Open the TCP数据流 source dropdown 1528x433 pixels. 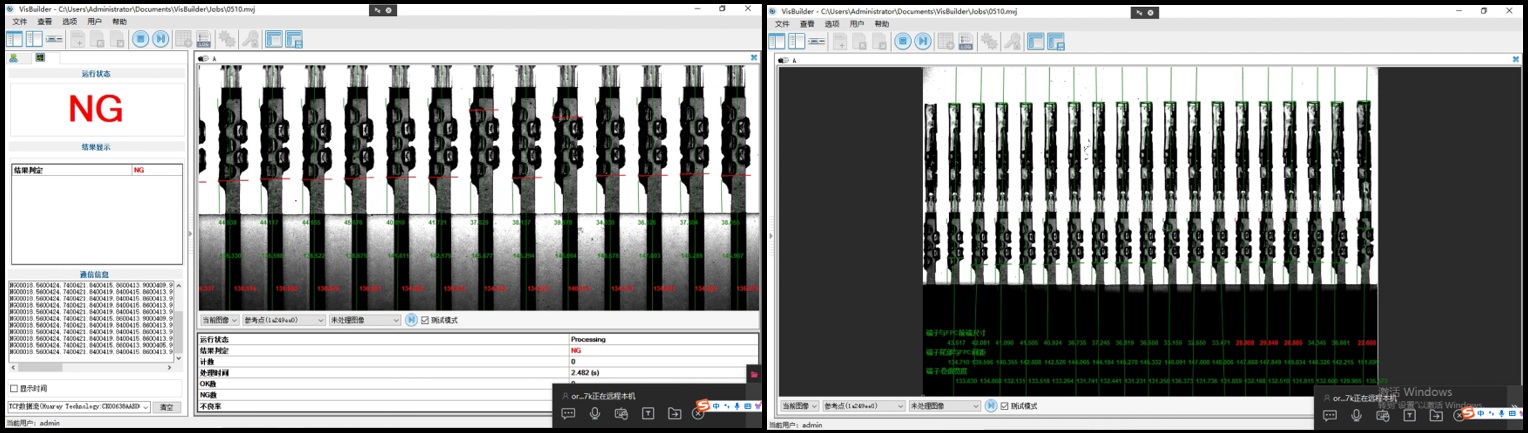click(x=79, y=407)
